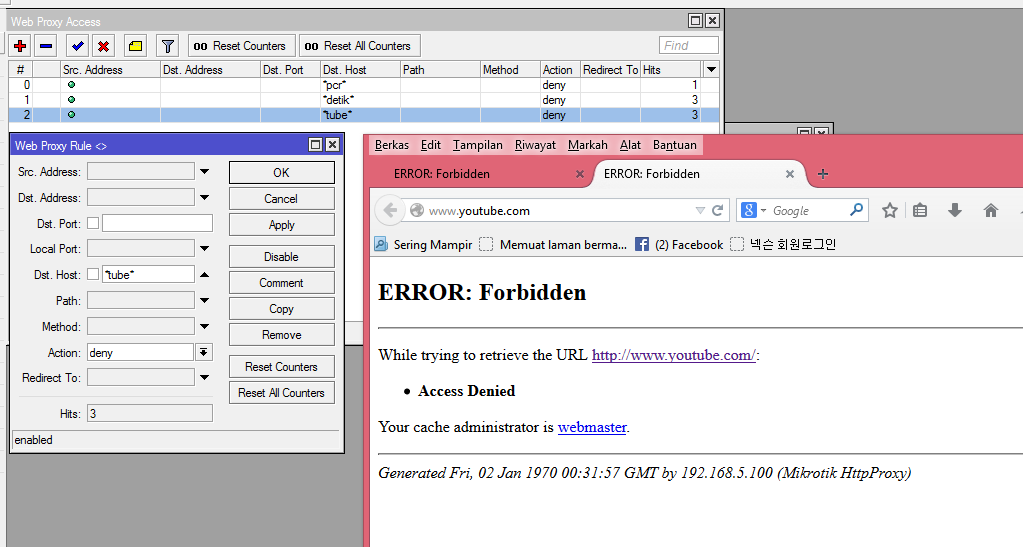The height and width of the screenshot is (547, 1023).
Task: Open Firefox bookmarks list icon
Action: (x=920, y=210)
